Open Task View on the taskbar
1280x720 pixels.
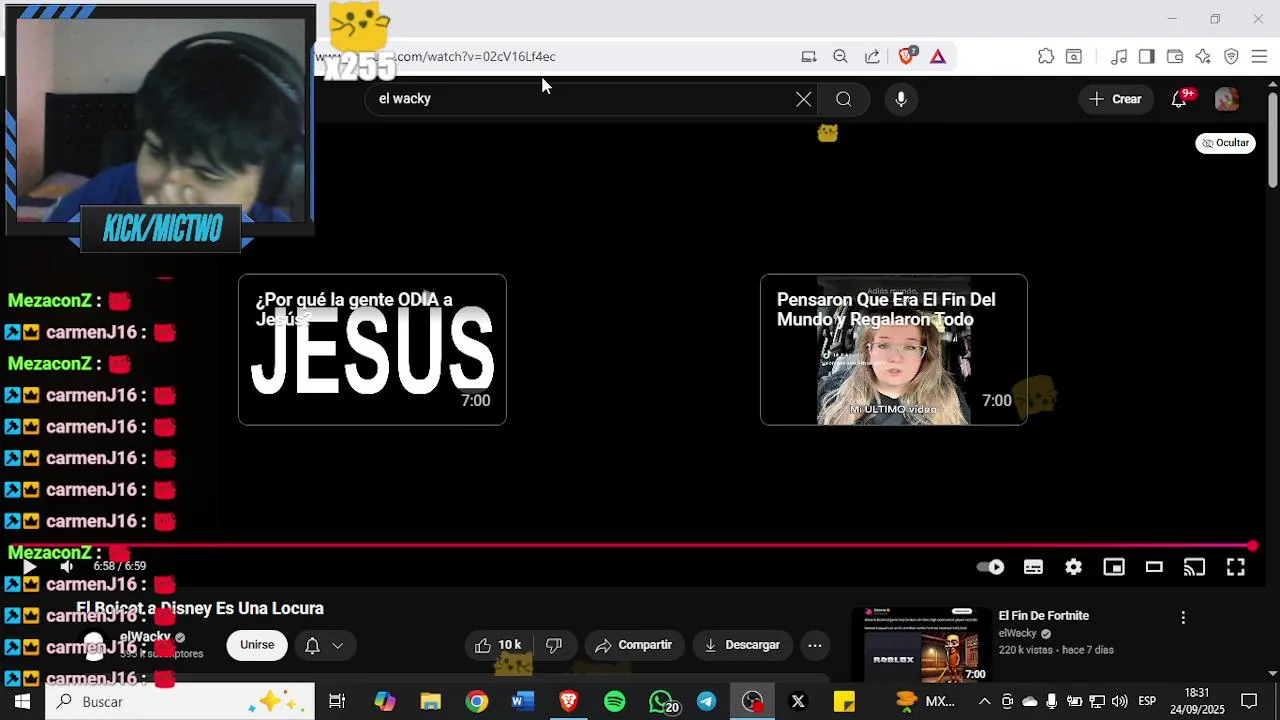pos(337,702)
